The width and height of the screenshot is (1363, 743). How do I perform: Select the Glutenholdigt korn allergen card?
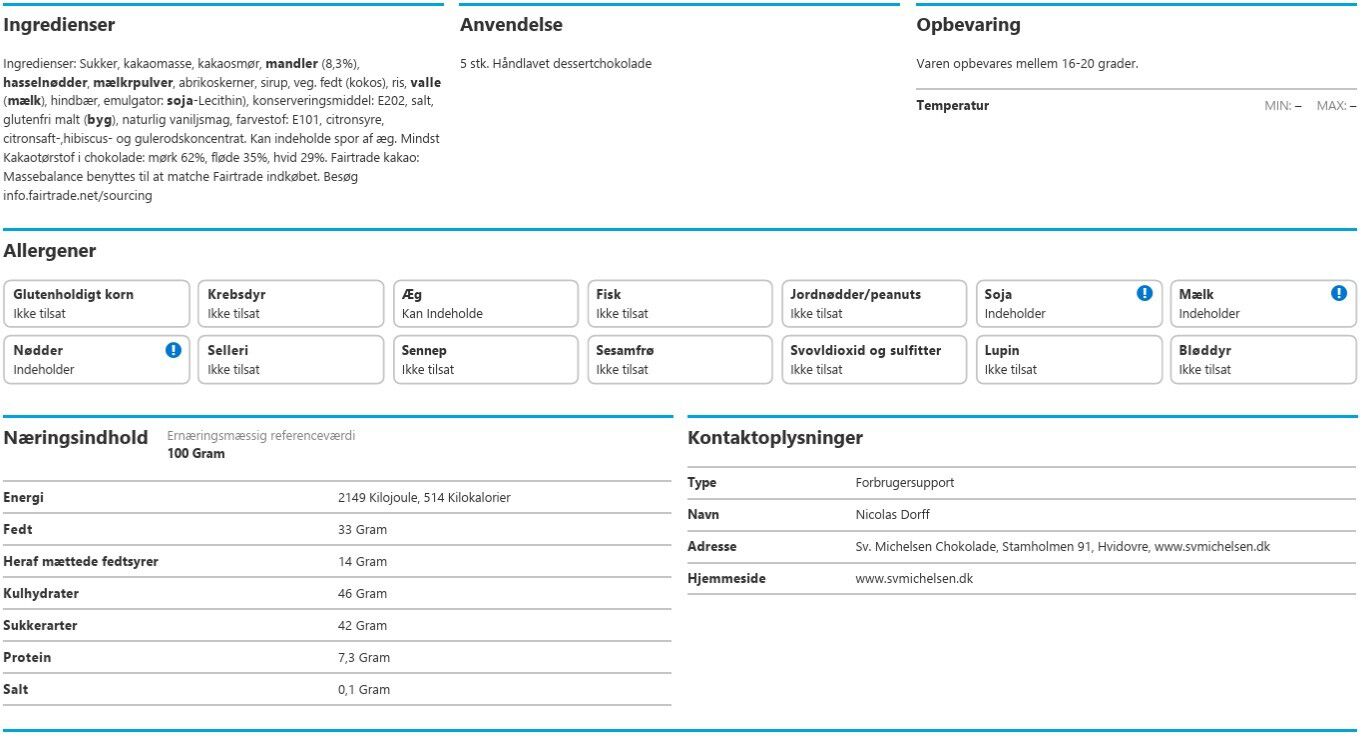point(96,304)
